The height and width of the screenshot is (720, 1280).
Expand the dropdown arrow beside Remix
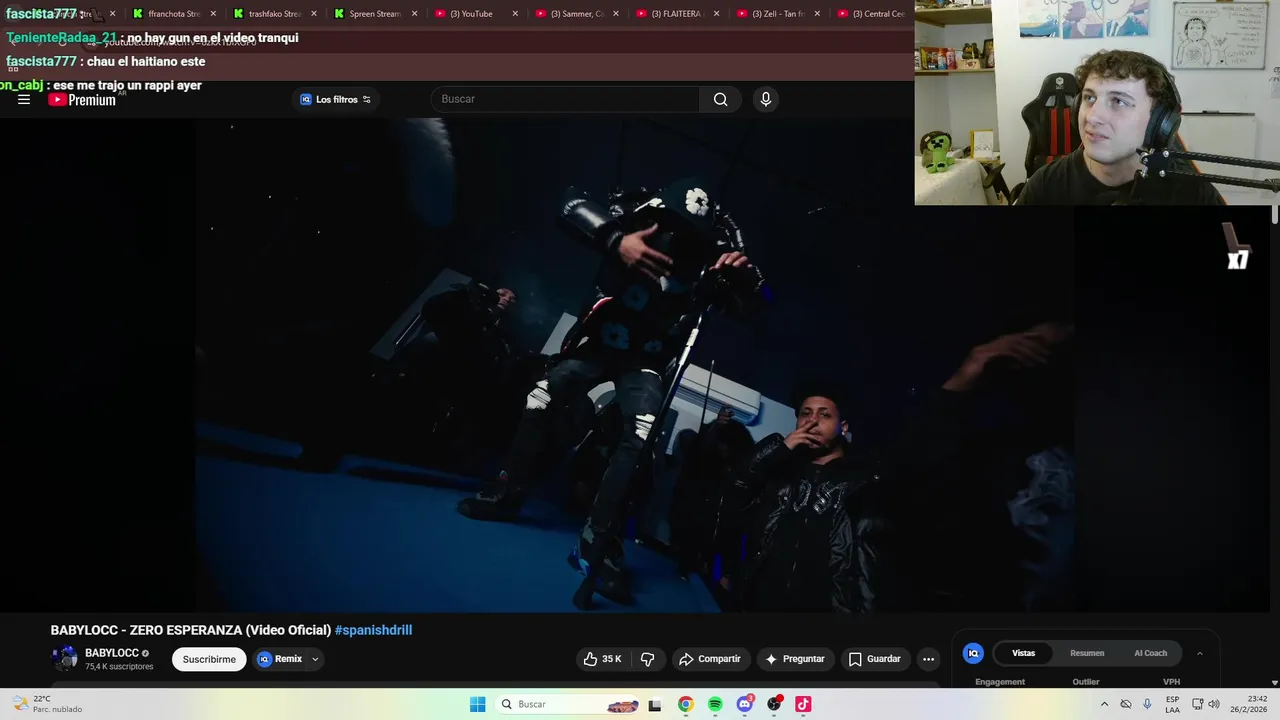click(315, 659)
